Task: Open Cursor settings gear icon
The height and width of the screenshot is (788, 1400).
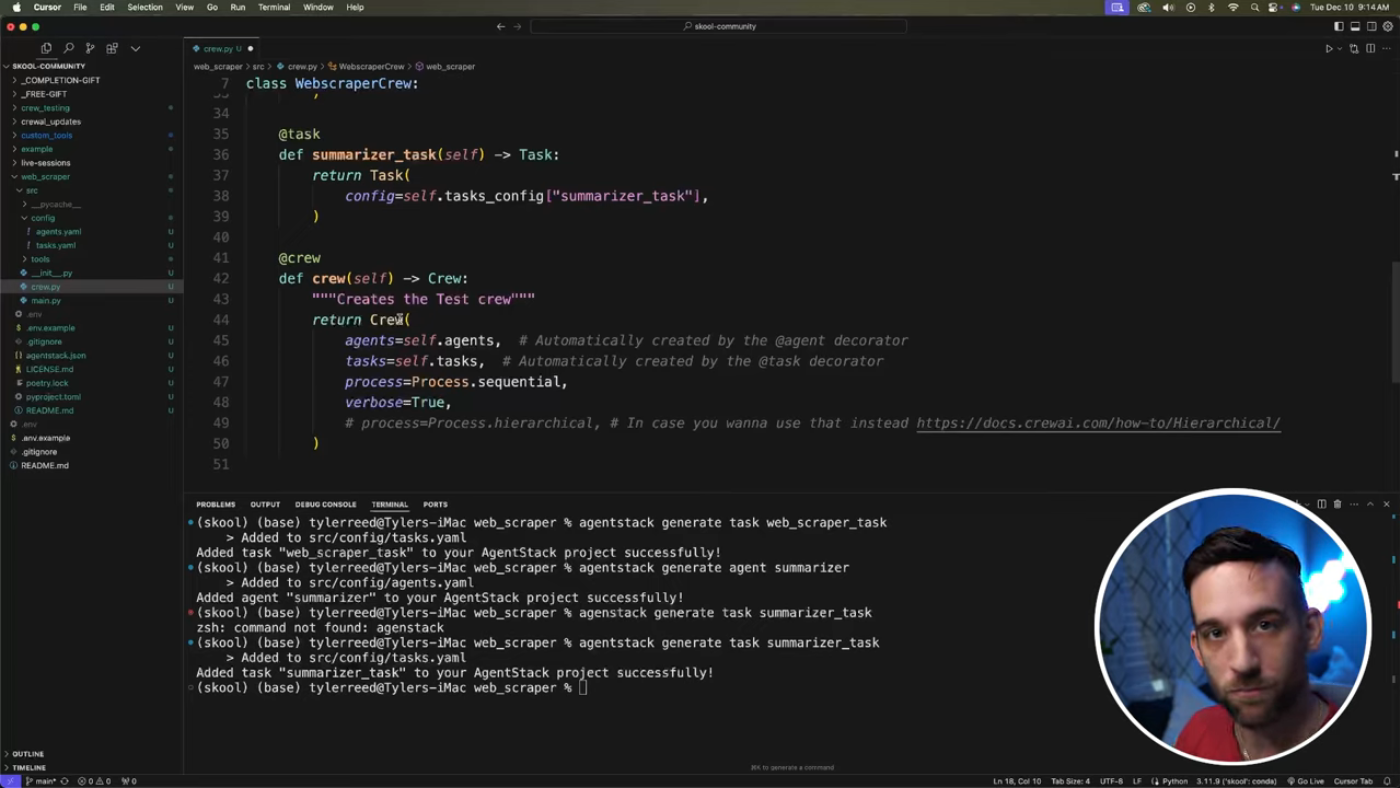Action: pos(1387,27)
